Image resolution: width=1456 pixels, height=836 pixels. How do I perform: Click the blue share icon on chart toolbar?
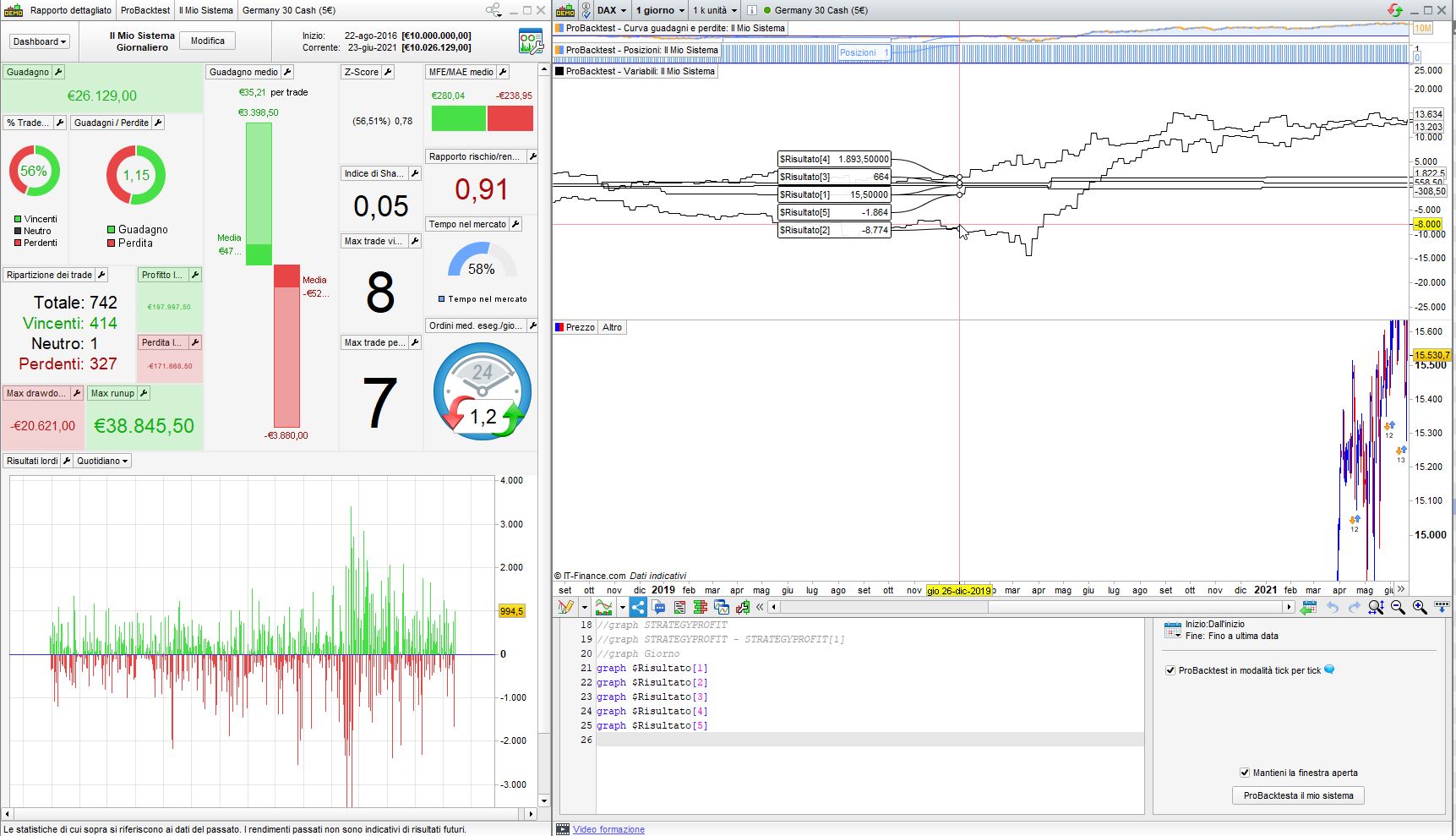click(x=638, y=607)
